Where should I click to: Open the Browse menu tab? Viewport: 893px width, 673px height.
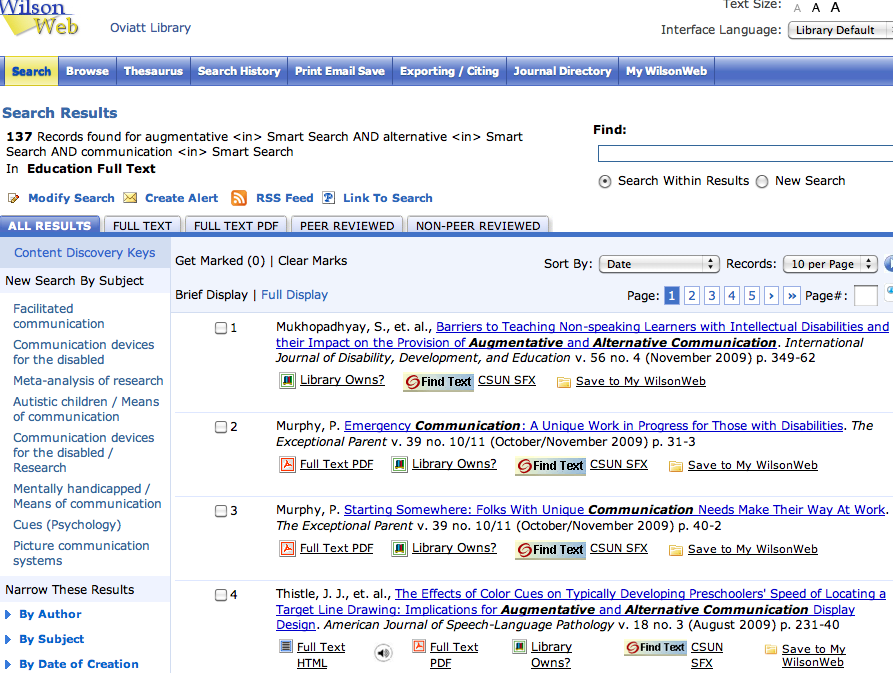coord(87,71)
